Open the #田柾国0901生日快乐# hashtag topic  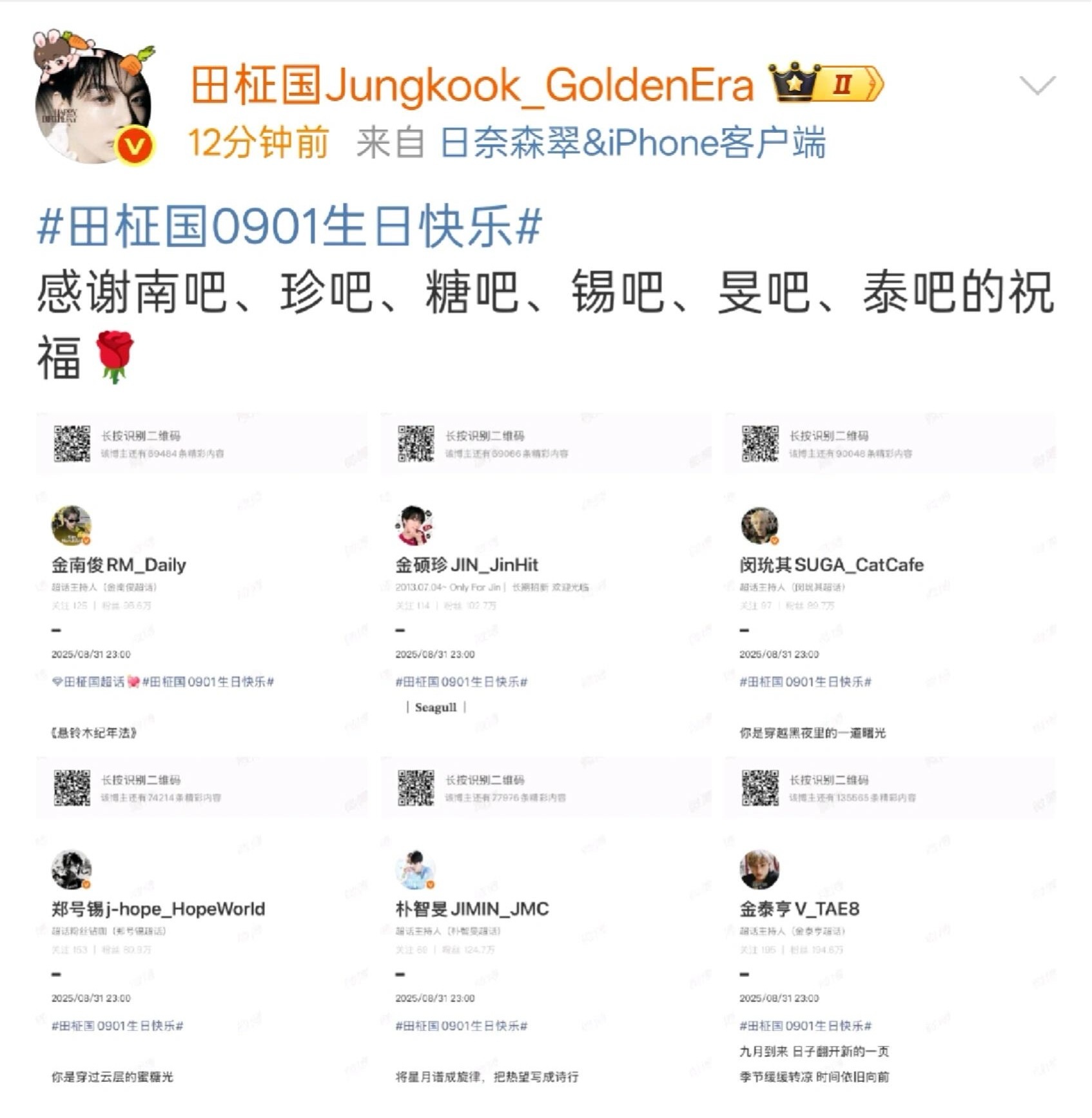click(289, 226)
